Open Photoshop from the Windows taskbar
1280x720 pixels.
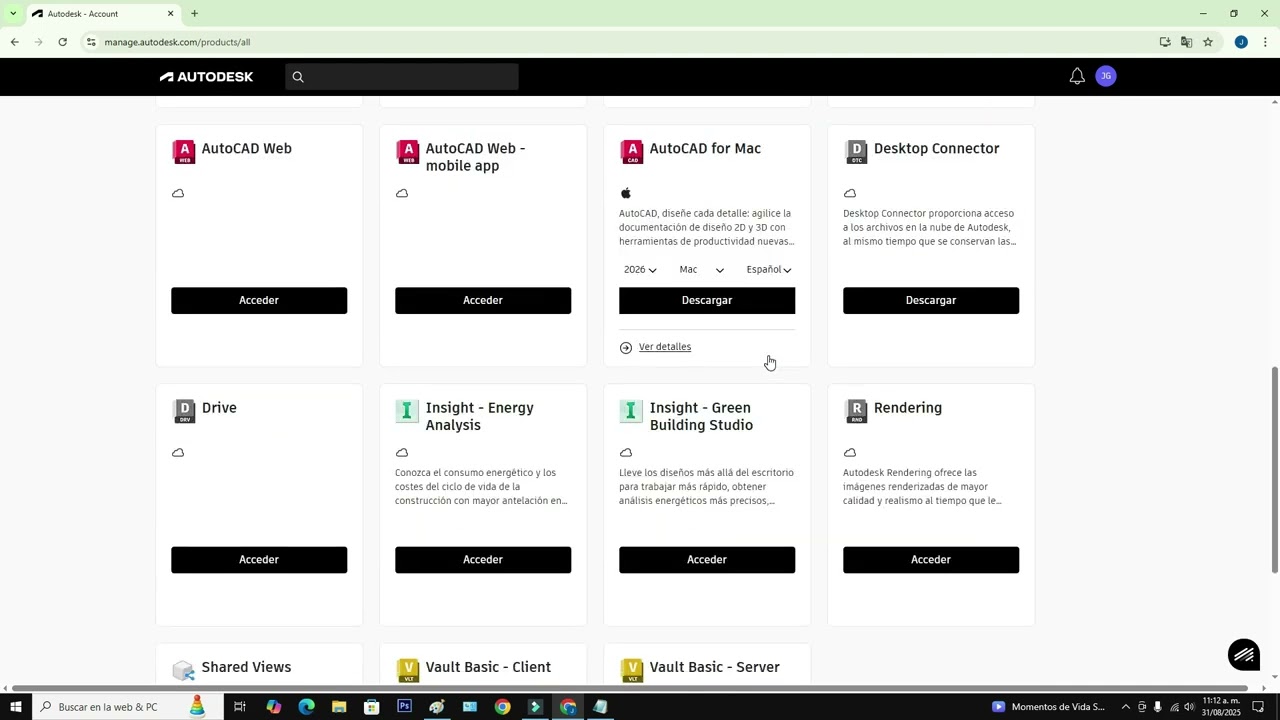click(404, 707)
